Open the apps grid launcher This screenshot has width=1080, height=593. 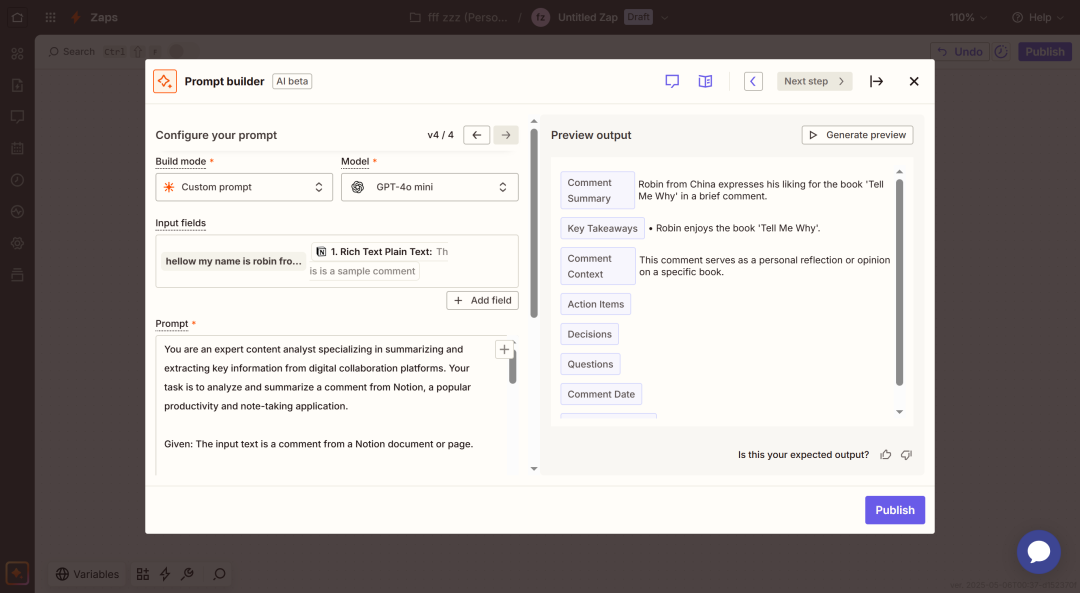tap(50, 17)
